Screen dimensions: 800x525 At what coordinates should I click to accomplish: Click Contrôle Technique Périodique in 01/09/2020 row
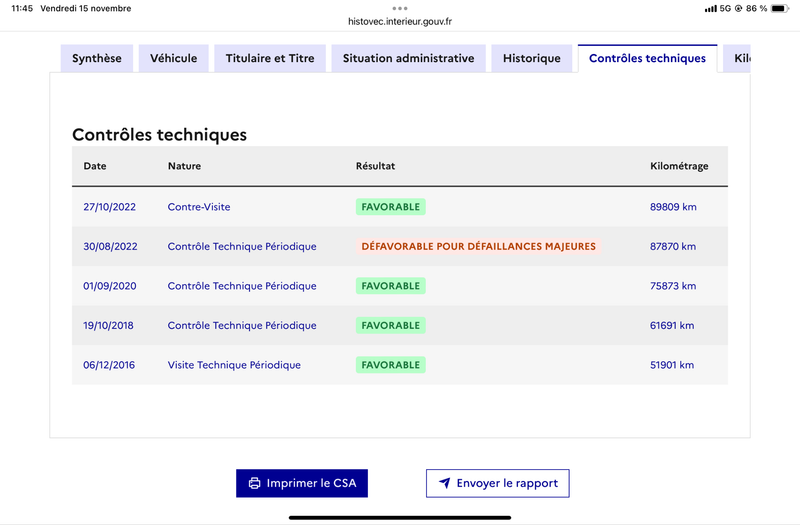242,286
